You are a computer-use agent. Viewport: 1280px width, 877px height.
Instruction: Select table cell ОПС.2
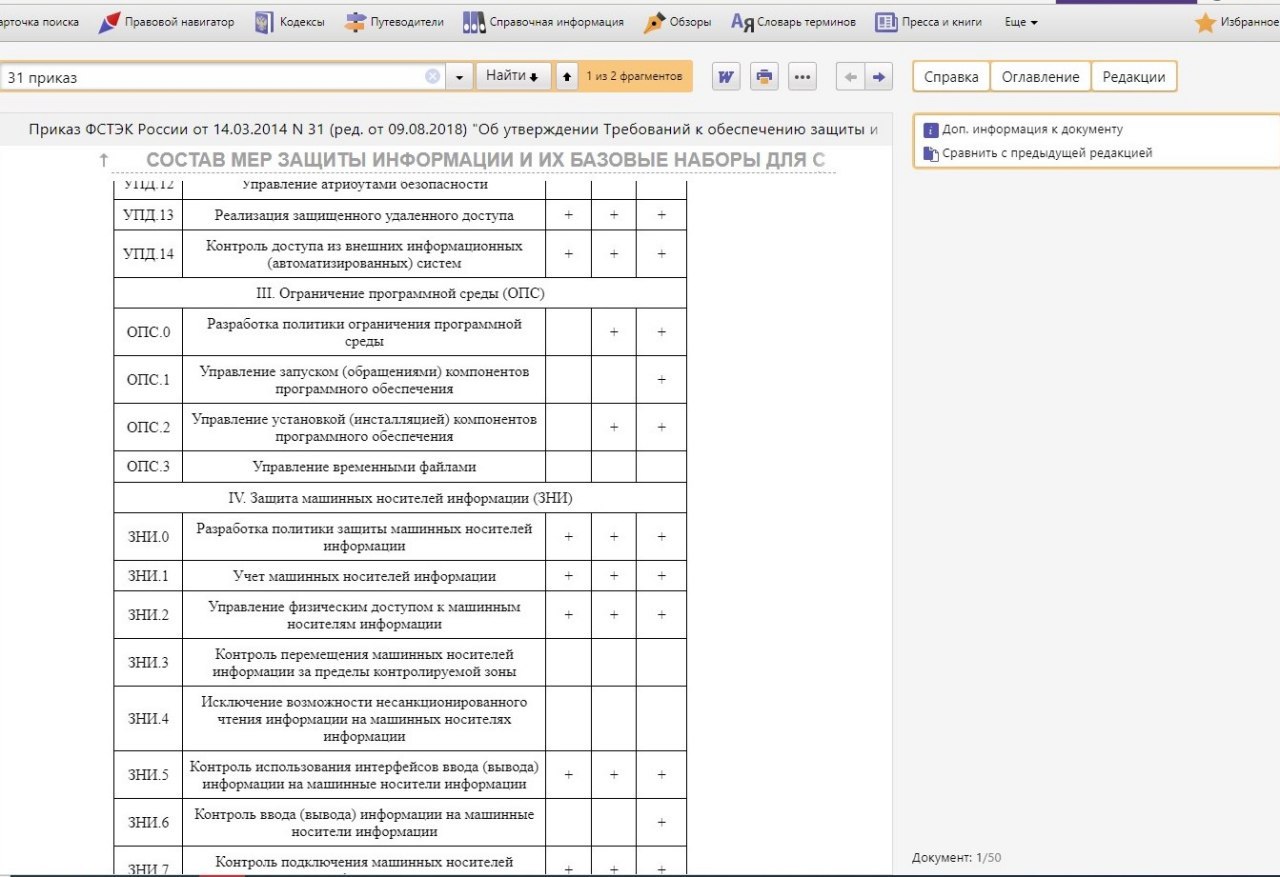tap(148, 427)
